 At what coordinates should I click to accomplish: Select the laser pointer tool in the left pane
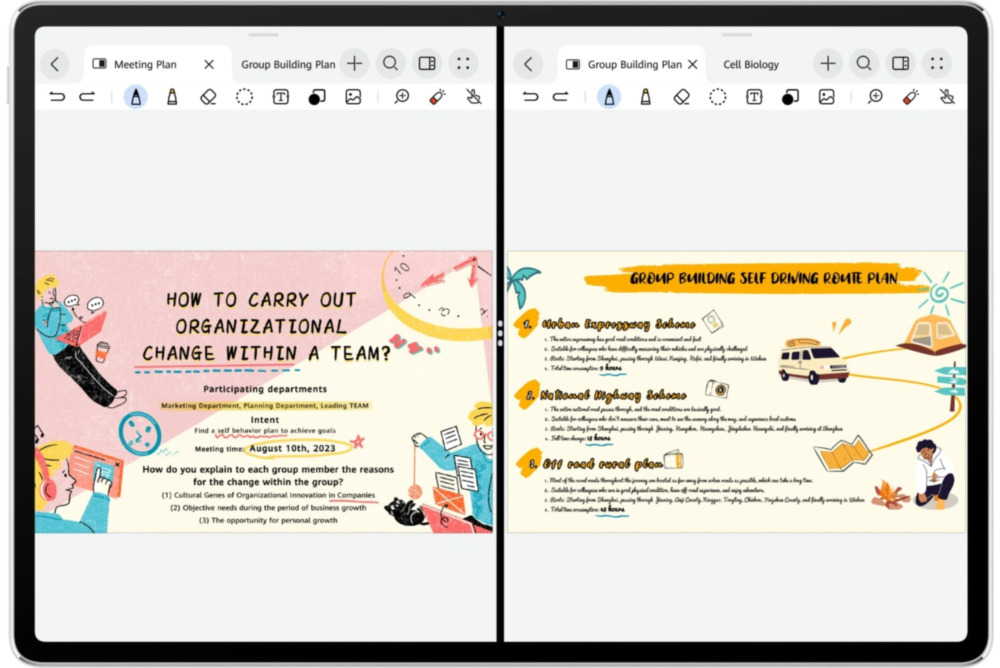pos(437,97)
